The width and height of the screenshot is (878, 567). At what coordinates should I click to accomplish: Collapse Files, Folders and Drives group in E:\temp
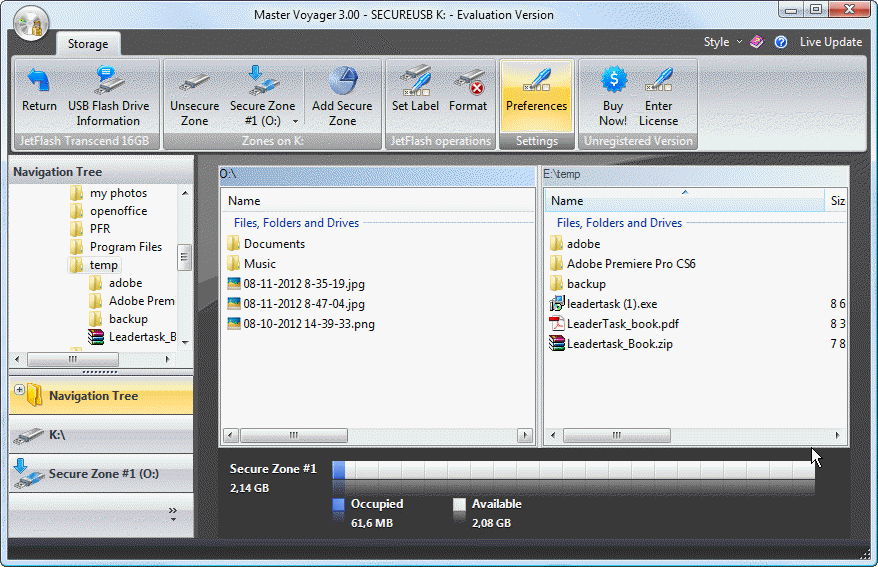click(x=619, y=223)
